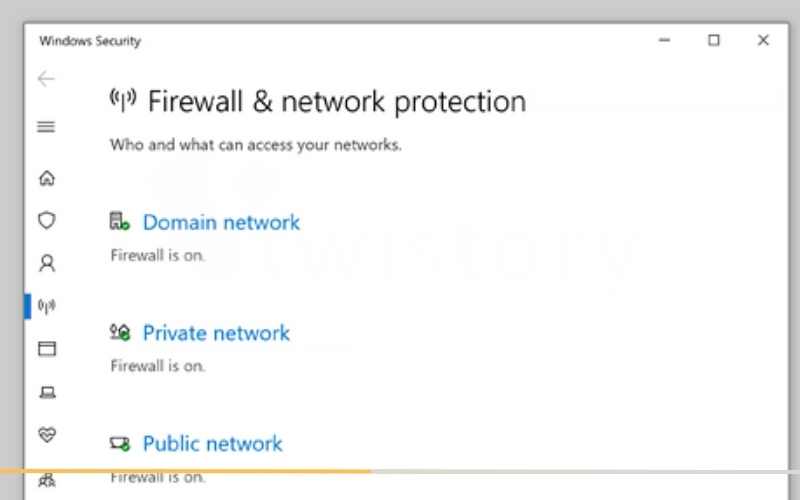Open the Public network link

pos(212,444)
